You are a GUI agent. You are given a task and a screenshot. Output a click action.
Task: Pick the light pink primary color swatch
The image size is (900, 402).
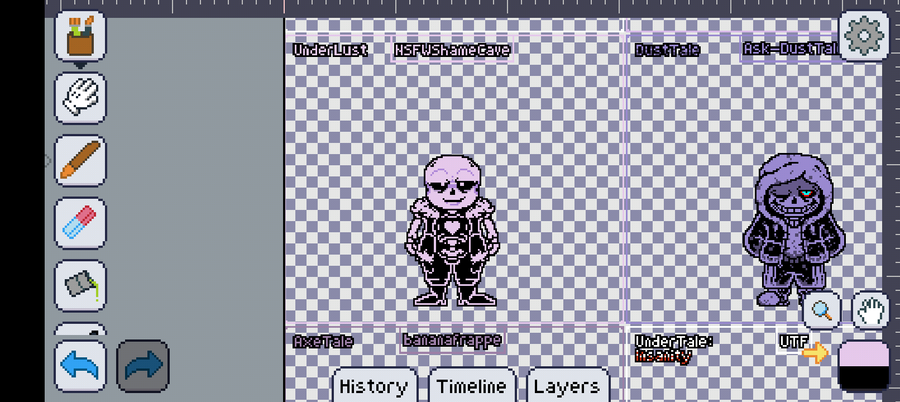point(864,355)
